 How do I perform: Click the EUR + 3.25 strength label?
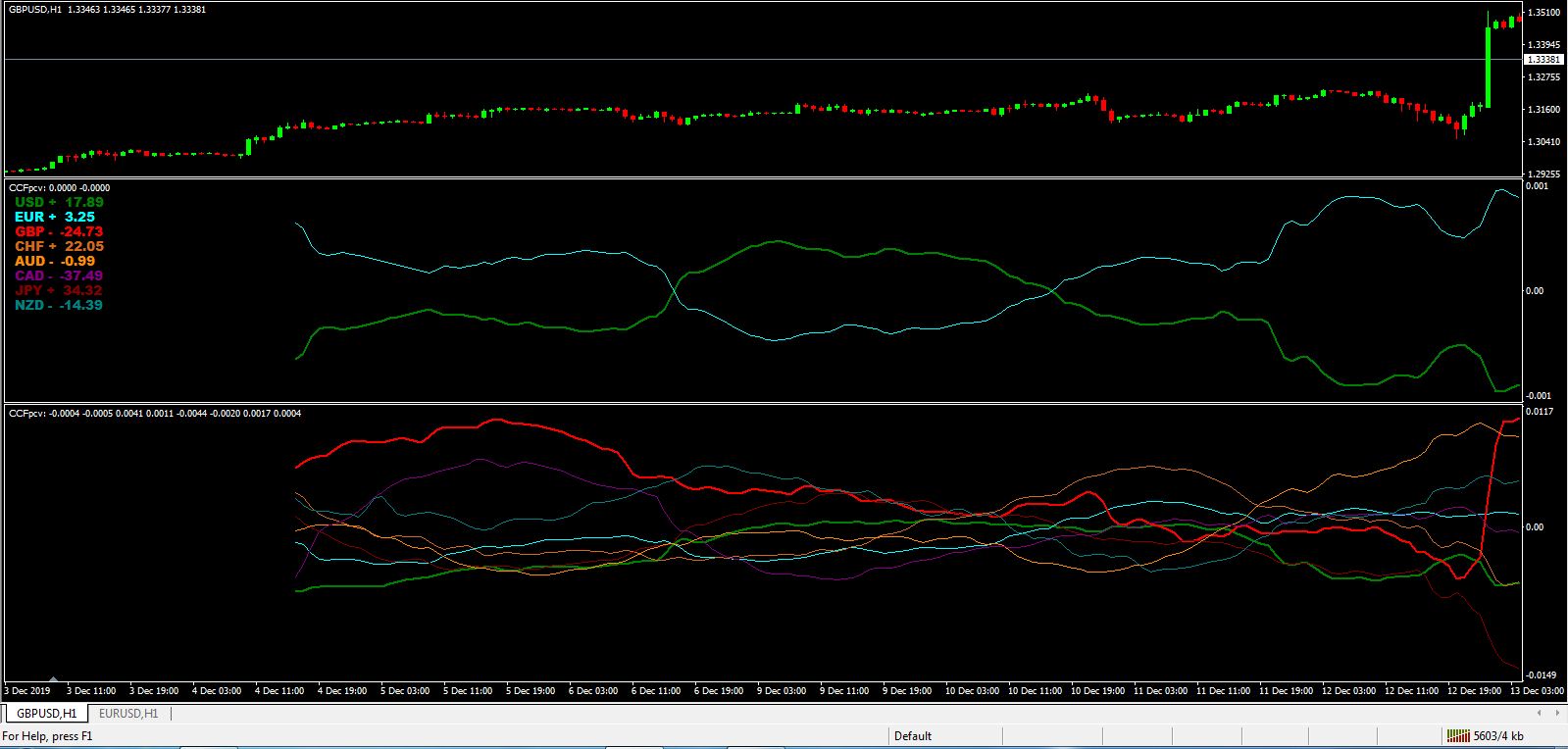click(55, 217)
